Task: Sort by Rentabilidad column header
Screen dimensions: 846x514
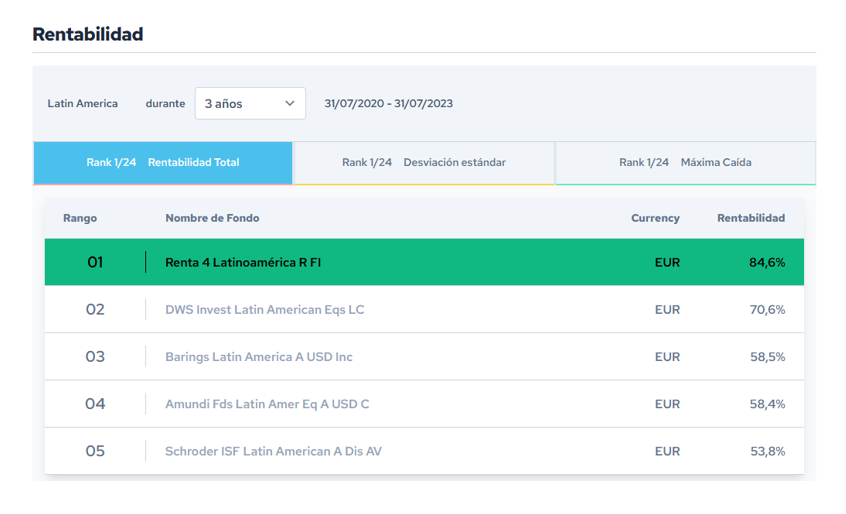Action: point(750,218)
